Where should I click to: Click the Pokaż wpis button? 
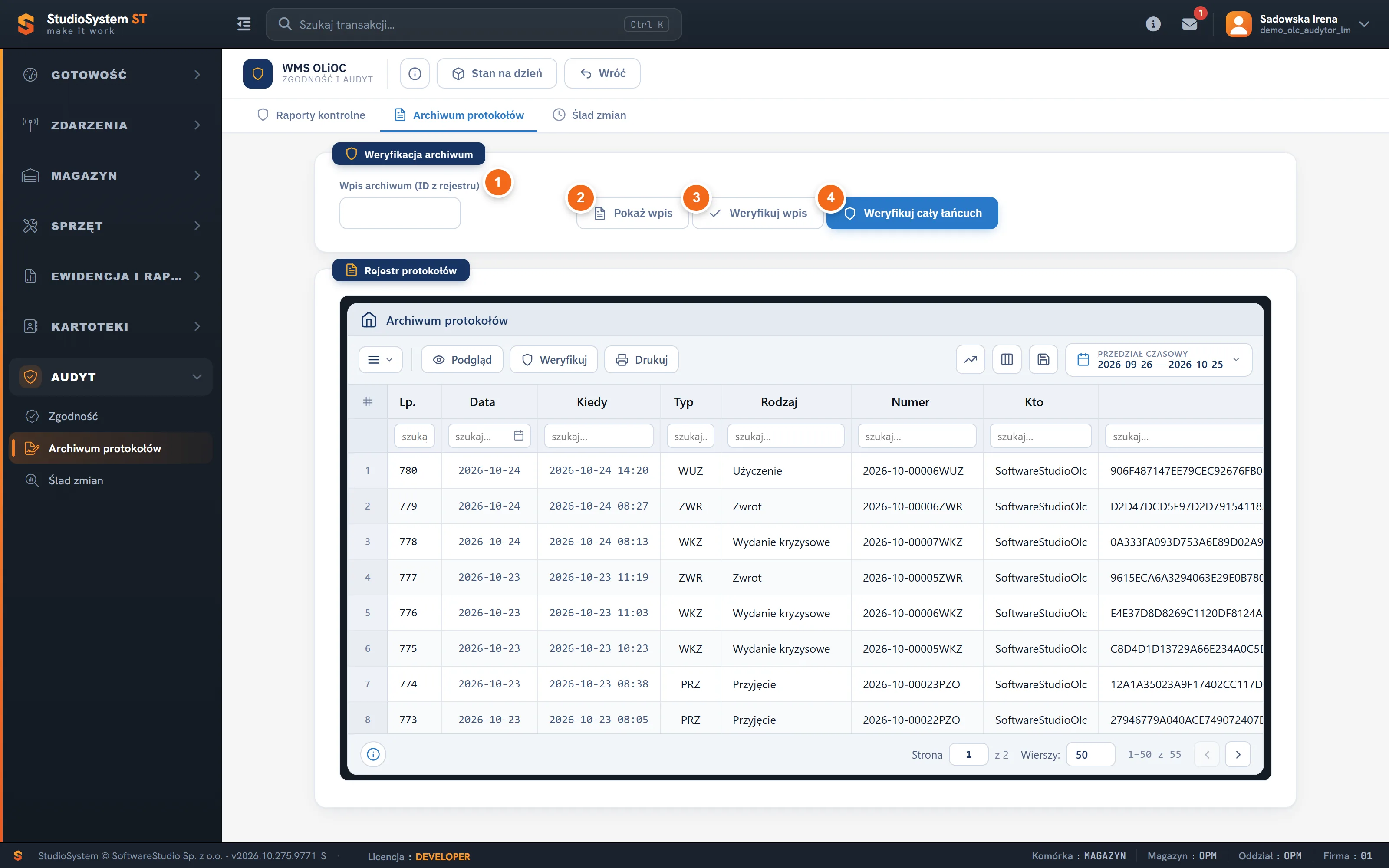point(632,214)
